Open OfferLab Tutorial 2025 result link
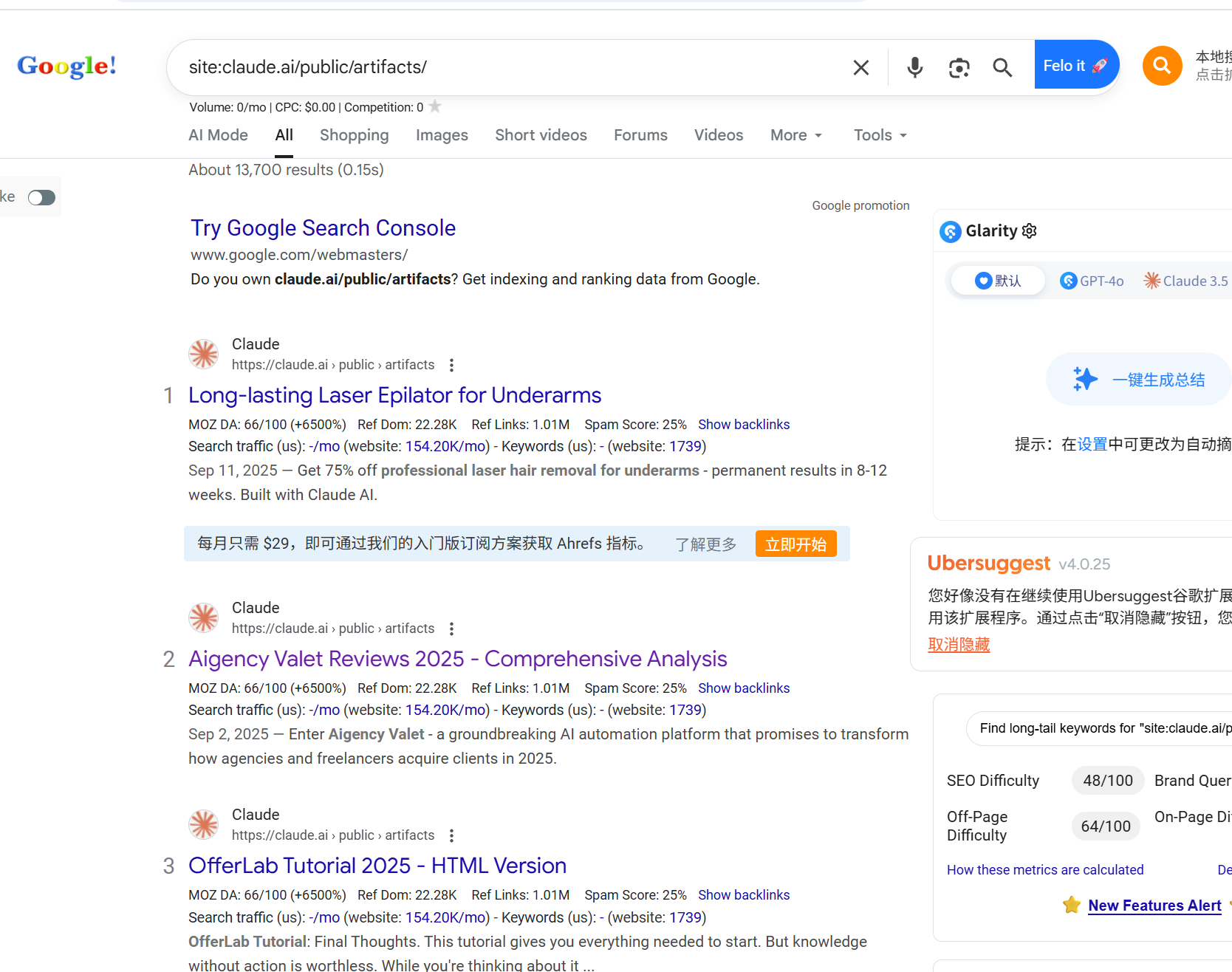Image resolution: width=1232 pixels, height=972 pixels. 377,865
